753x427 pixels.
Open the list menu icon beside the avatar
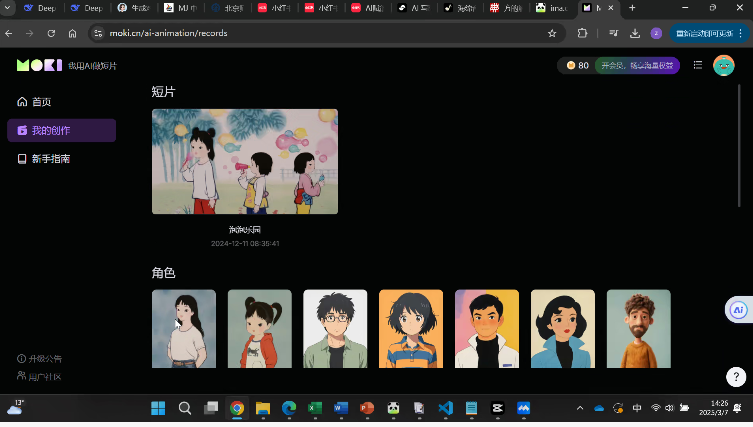(x=698, y=65)
